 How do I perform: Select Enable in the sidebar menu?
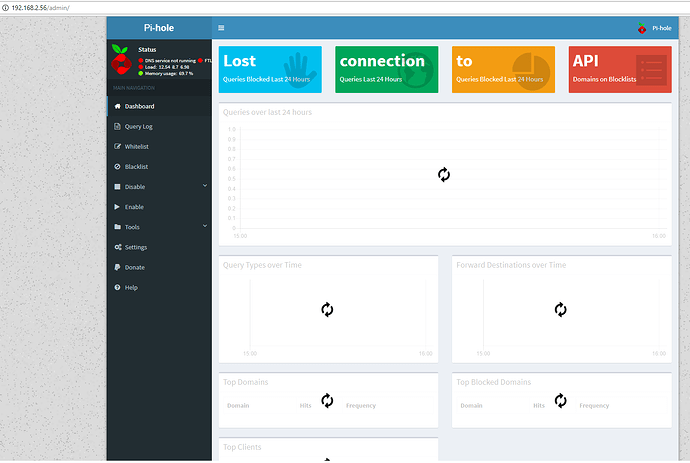pyautogui.click(x=134, y=207)
